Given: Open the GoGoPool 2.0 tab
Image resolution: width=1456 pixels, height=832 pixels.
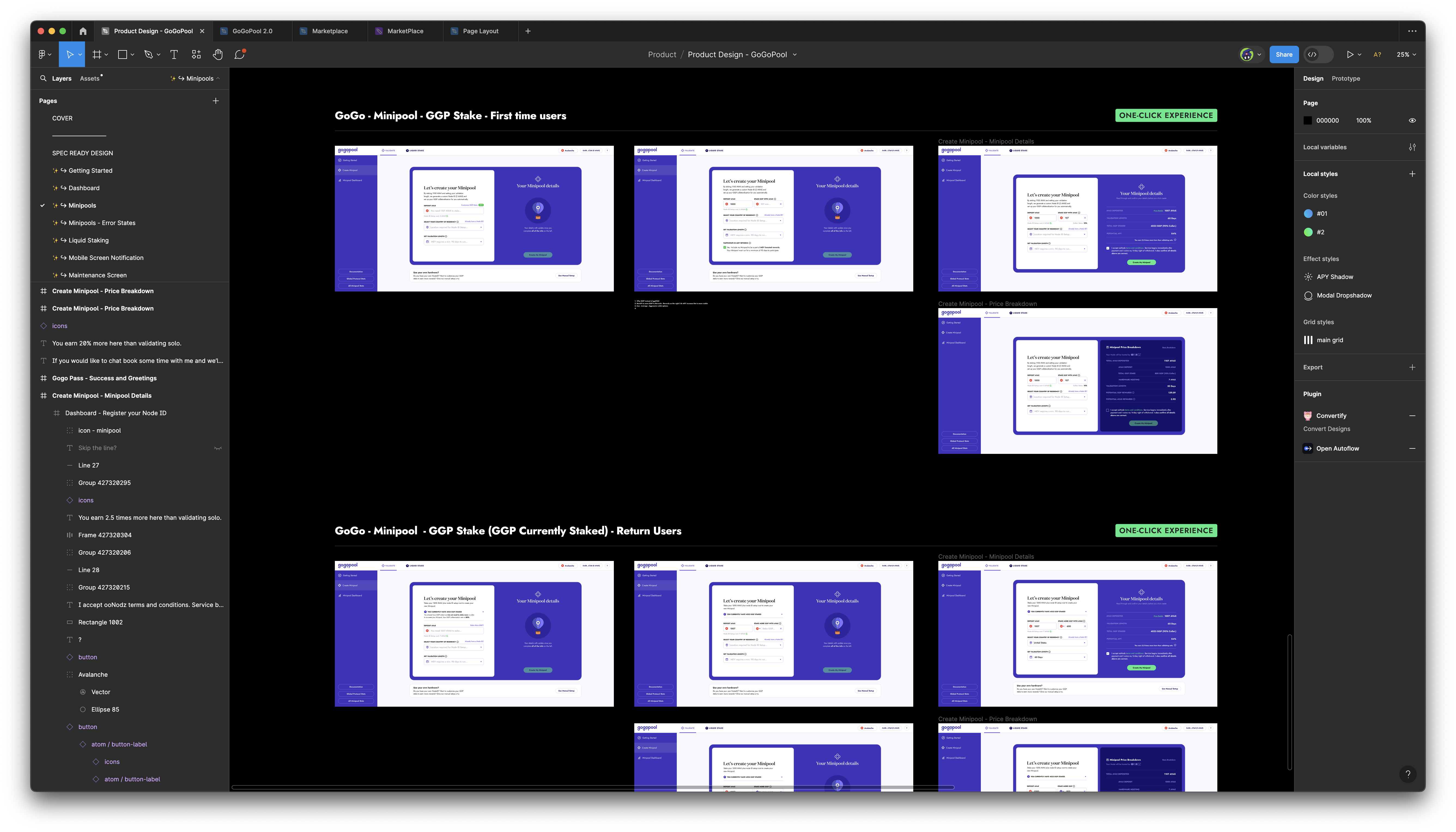Looking at the screenshot, I should [x=252, y=31].
